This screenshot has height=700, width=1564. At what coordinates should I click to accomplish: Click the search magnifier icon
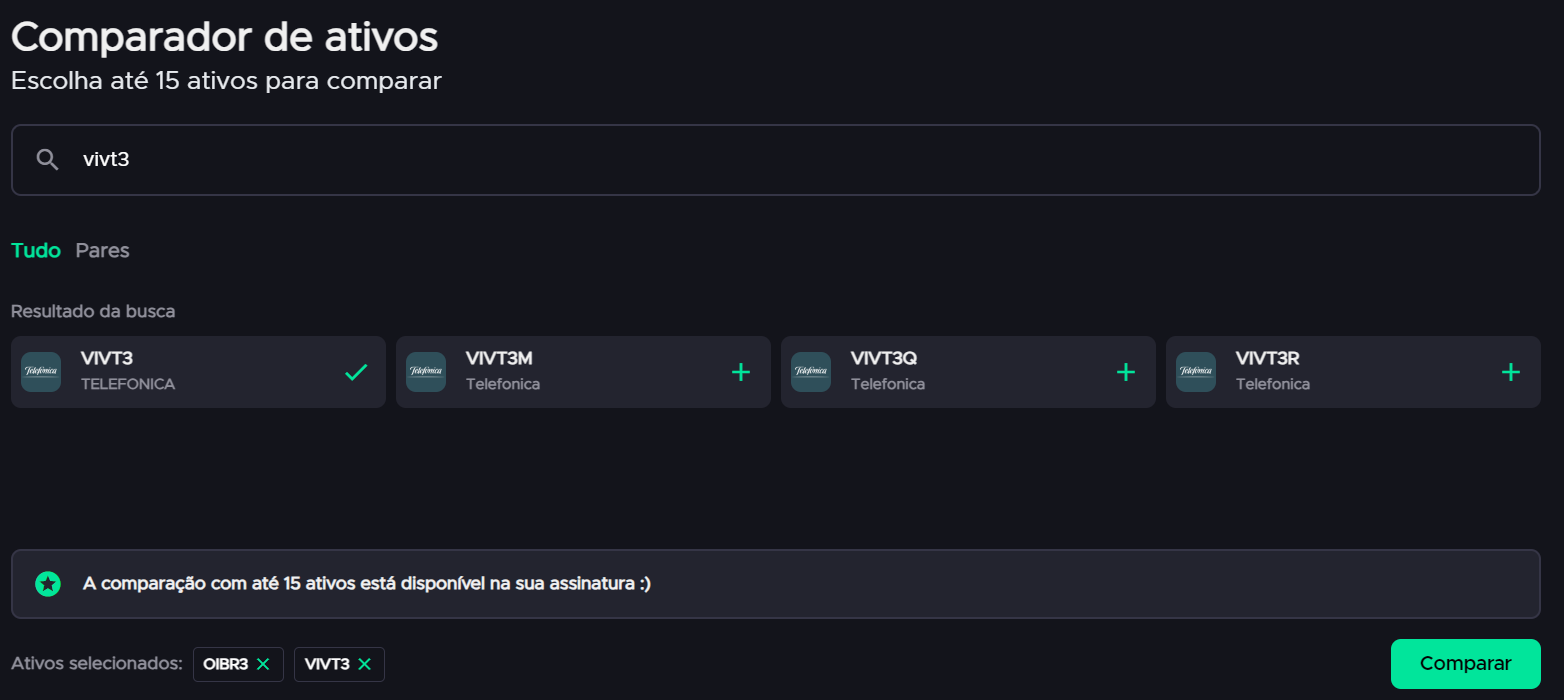47,160
